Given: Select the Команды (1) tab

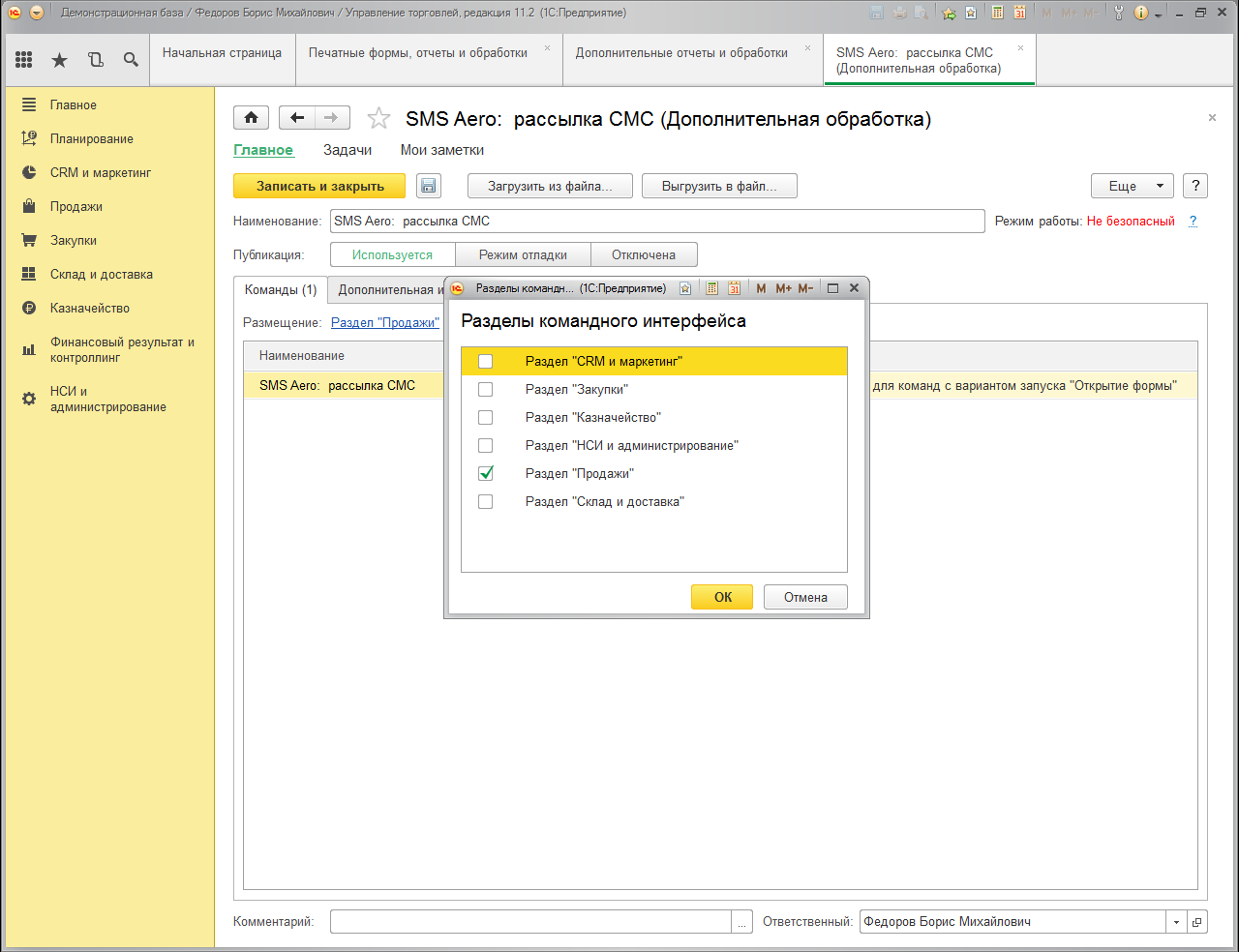Looking at the screenshot, I should click(x=281, y=289).
